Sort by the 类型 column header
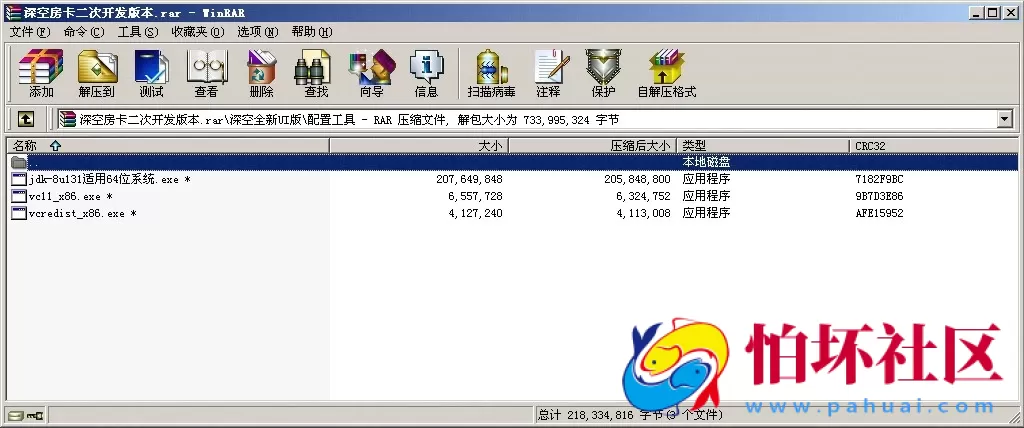 (763, 146)
